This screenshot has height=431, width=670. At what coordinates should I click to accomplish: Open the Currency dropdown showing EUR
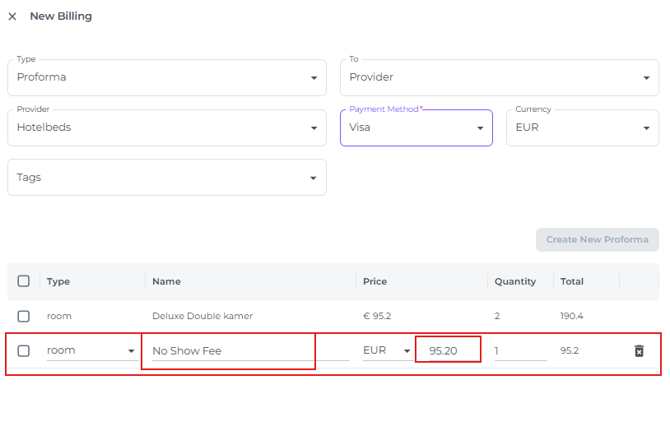click(x=581, y=128)
